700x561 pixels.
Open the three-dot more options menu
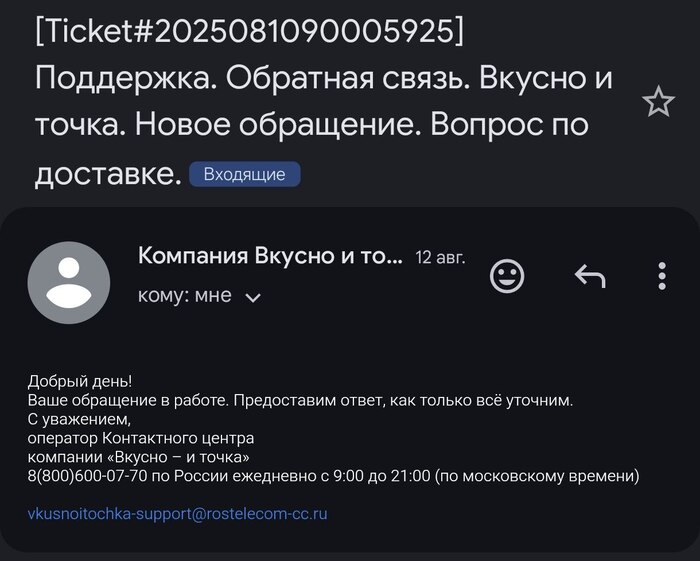coord(661,276)
